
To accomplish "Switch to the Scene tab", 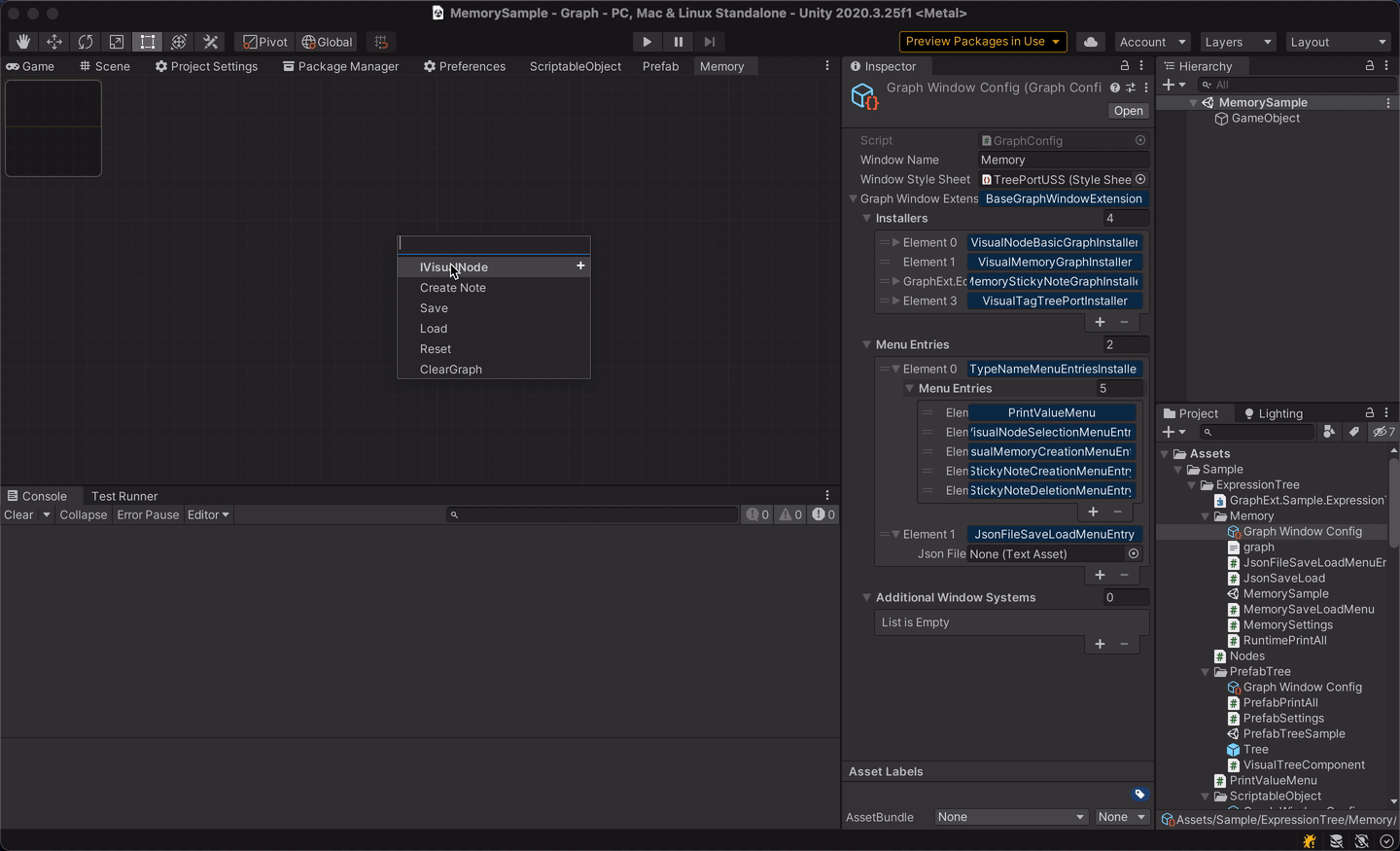I will [105, 66].
